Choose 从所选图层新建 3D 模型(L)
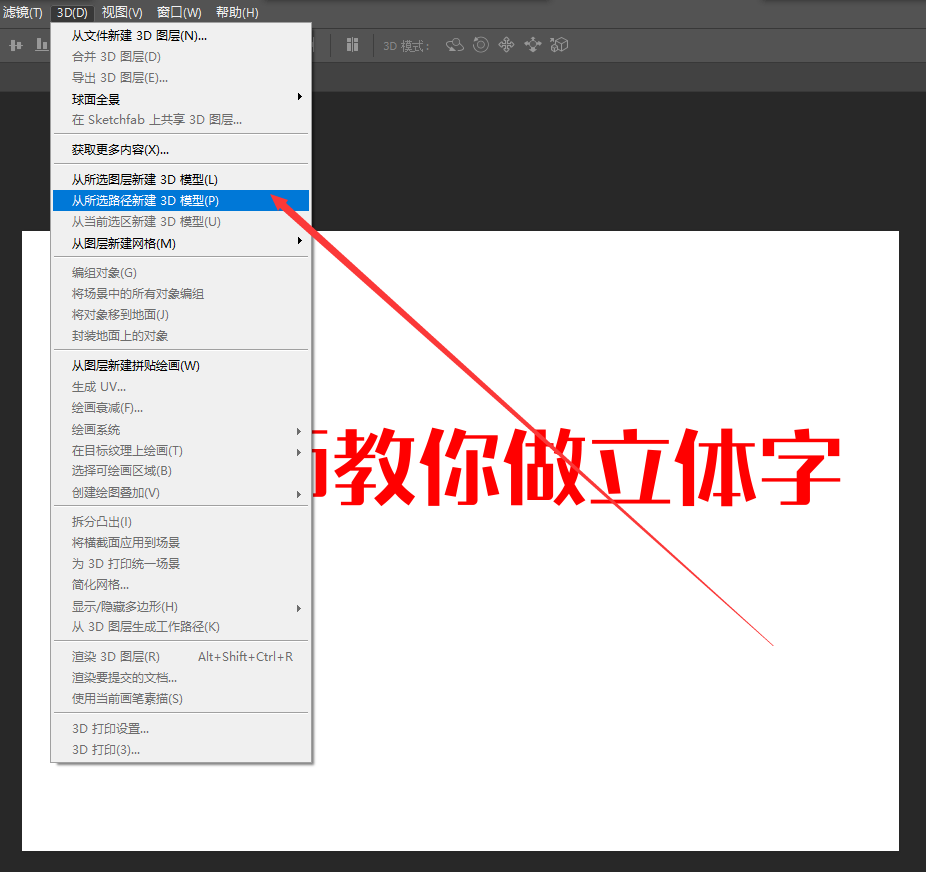Screen dimensions: 926x872 [x=181, y=179]
